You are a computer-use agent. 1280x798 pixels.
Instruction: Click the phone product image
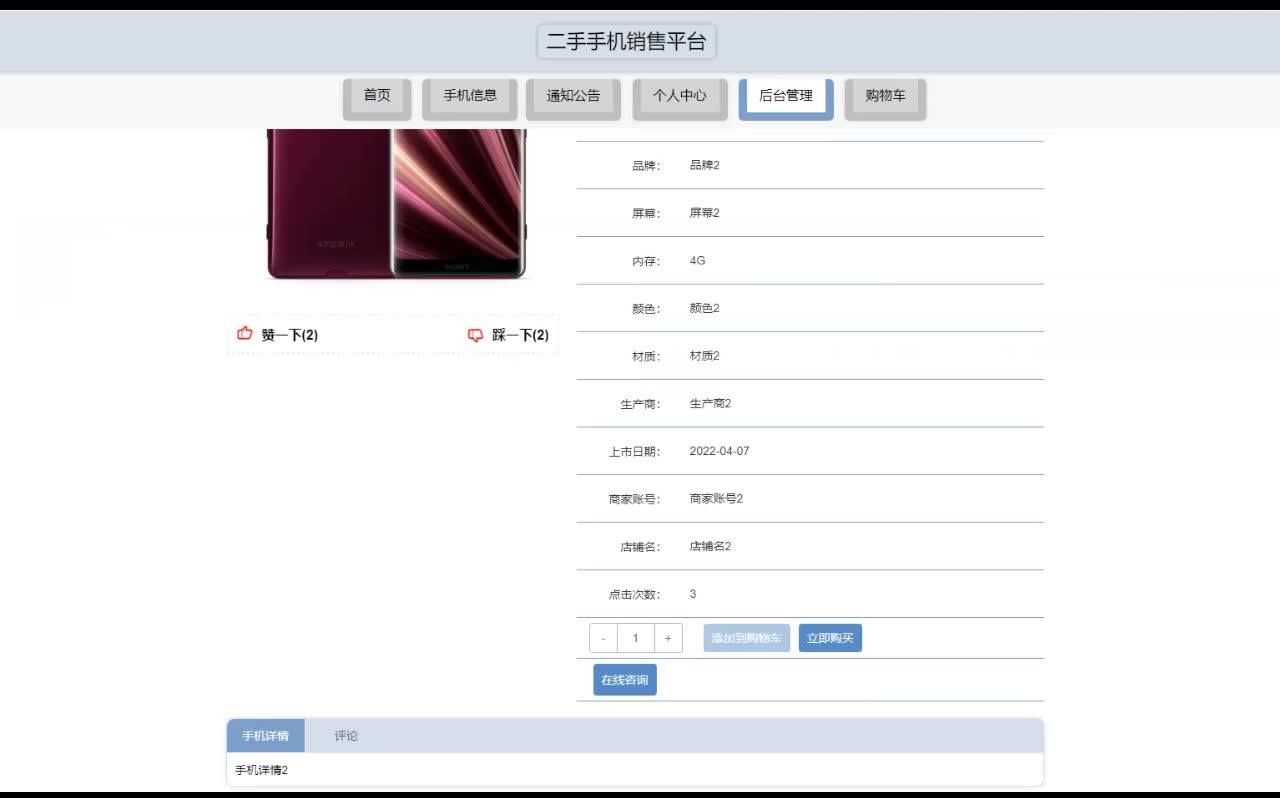[396, 204]
